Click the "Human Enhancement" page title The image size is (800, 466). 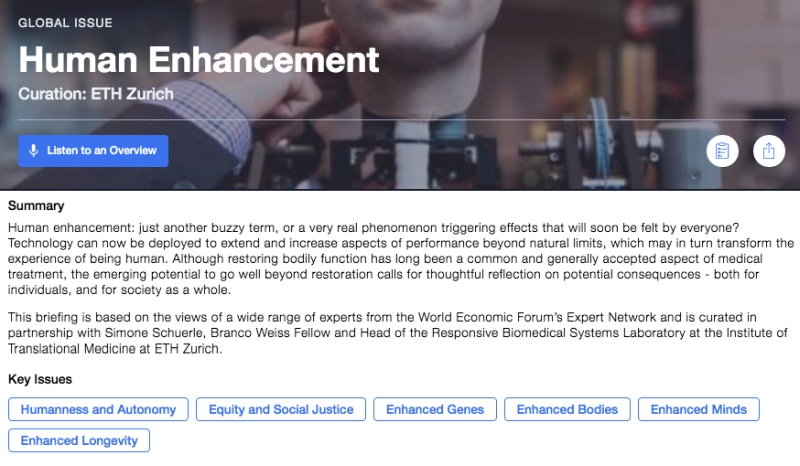(x=199, y=59)
